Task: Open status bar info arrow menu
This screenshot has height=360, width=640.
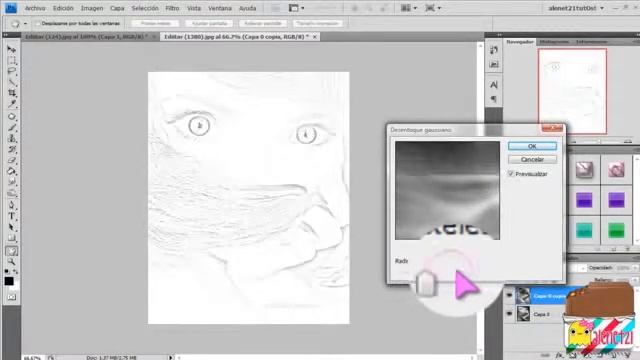Action: point(171,358)
